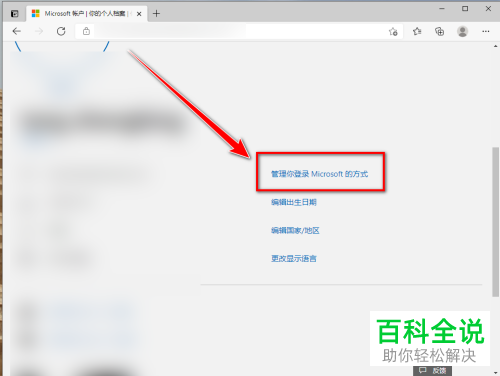Reload the current page
The width and height of the screenshot is (500, 376).
pyautogui.click(x=61, y=31)
